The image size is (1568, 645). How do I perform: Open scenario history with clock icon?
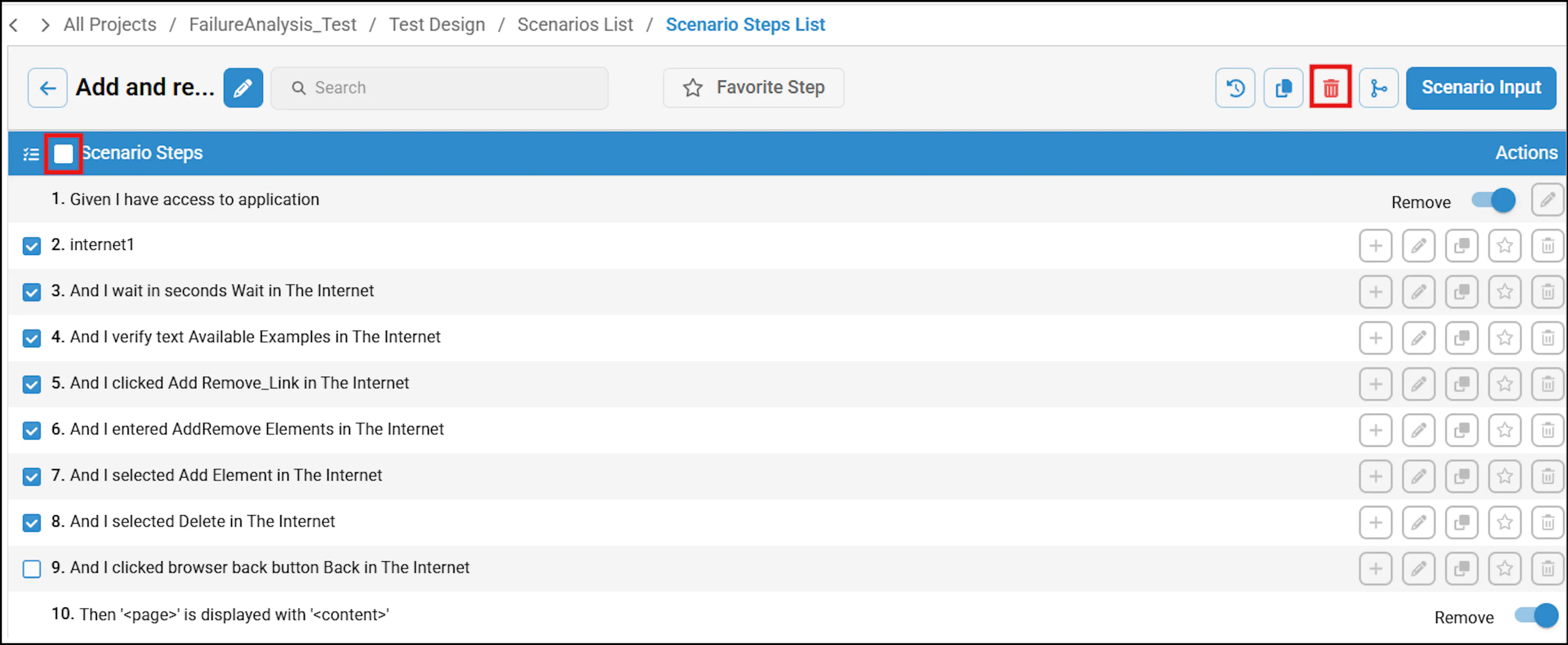tap(1235, 88)
